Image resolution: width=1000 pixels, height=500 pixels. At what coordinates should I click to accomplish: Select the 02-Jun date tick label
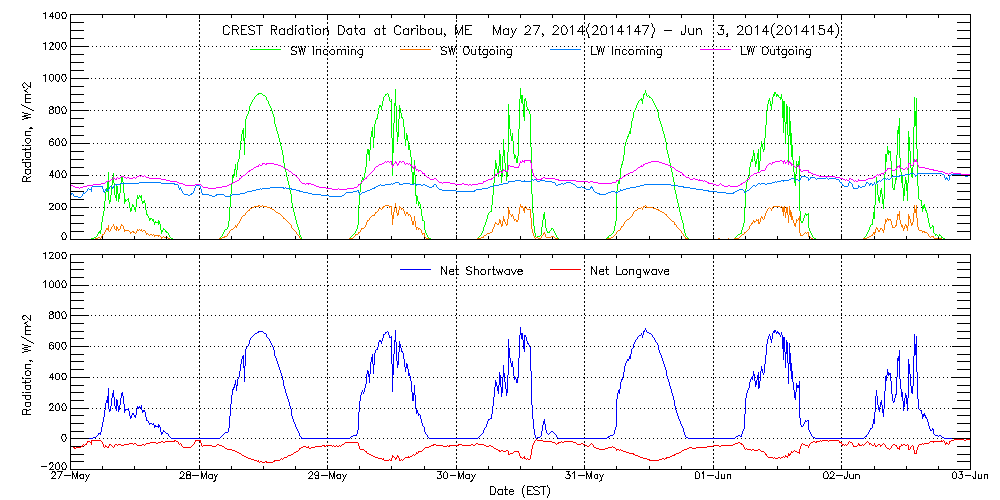(842, 477)
